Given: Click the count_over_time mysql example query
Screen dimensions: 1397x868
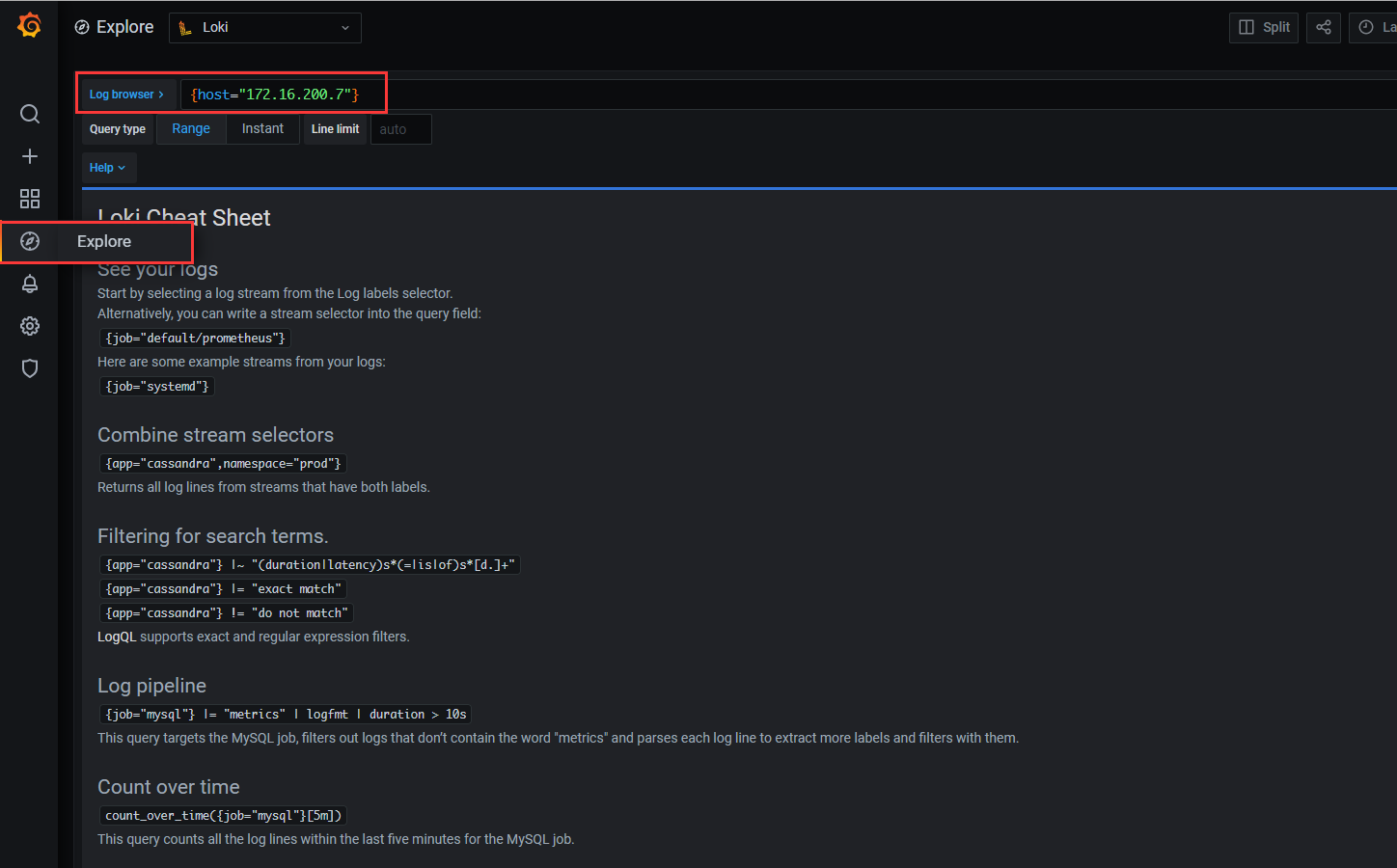Looking at the screenshot, I should [223, 816].
